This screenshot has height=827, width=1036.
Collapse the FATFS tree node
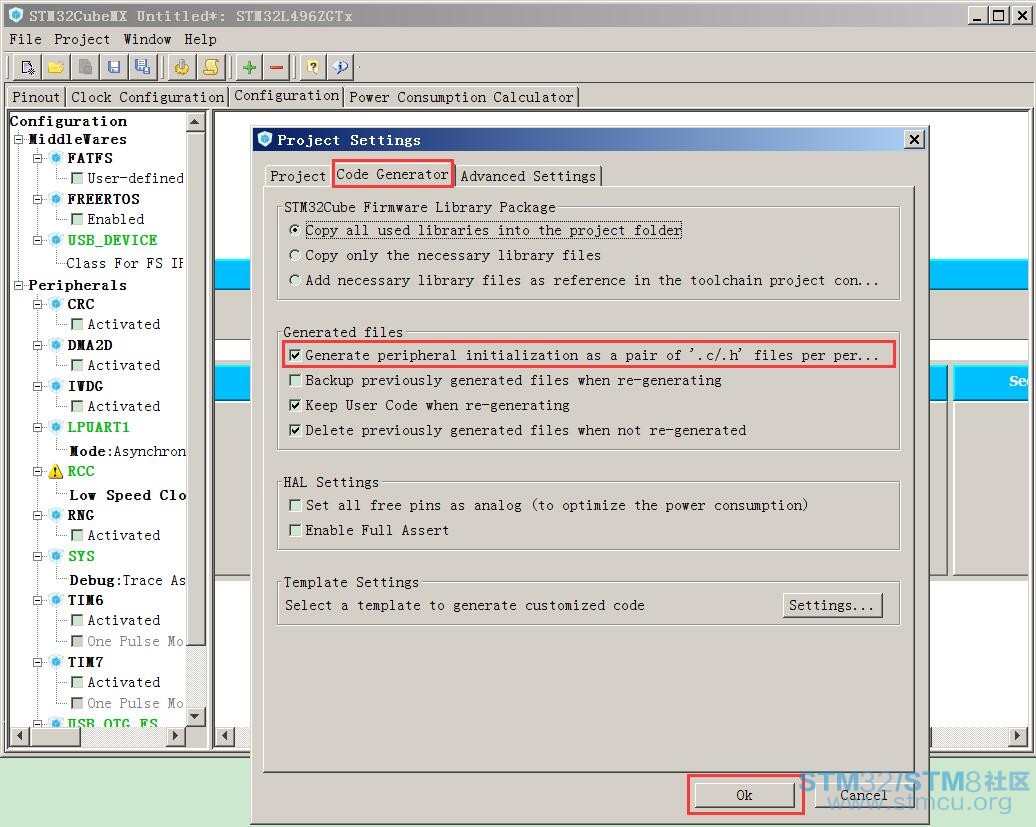tap(38, 158)
